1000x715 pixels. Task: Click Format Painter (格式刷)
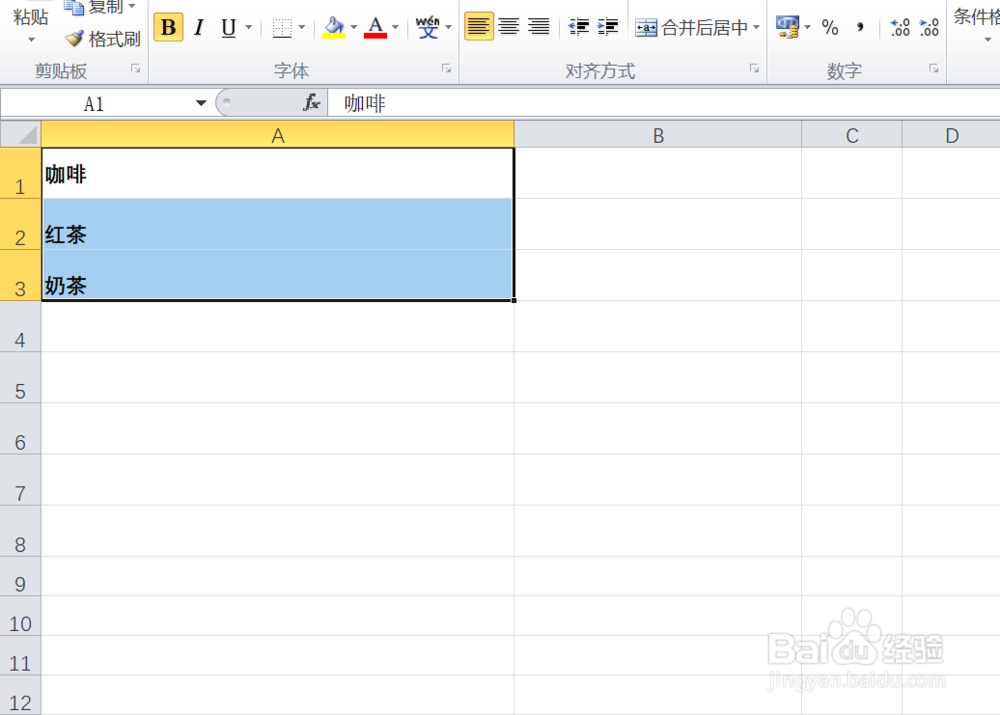tap(103, 40)
